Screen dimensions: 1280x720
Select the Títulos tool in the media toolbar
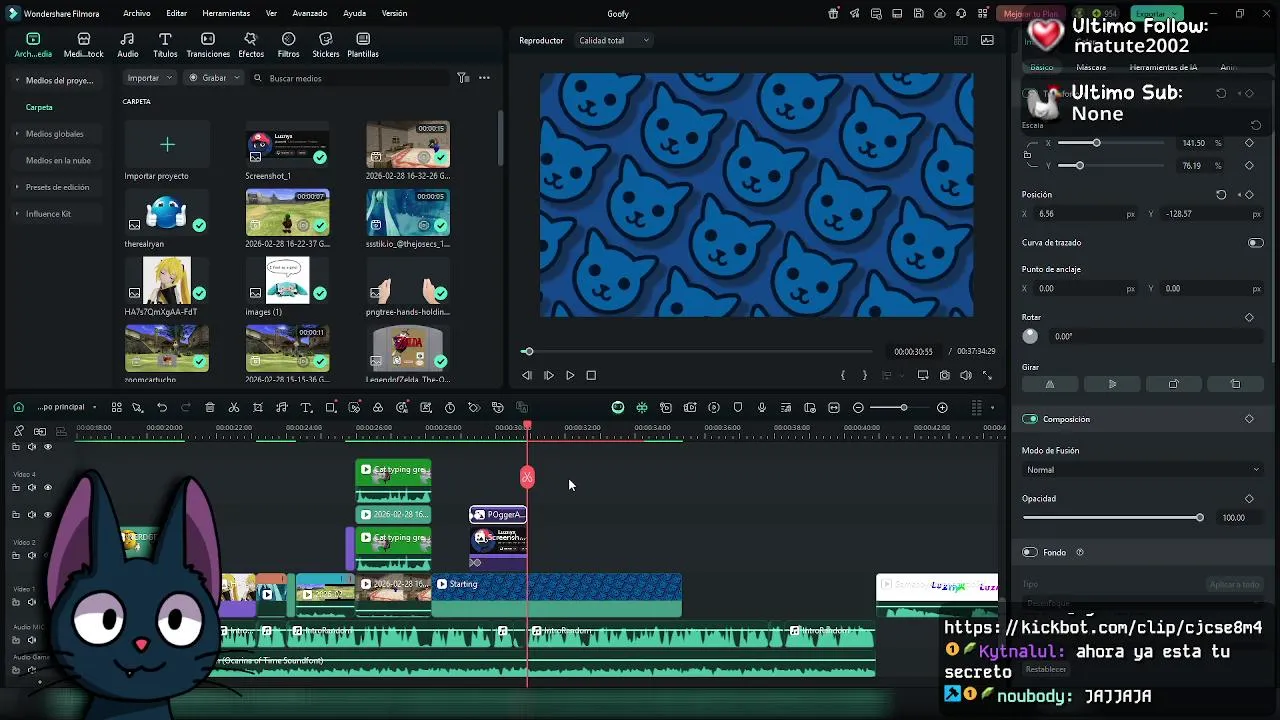click(x=165, y=45)
